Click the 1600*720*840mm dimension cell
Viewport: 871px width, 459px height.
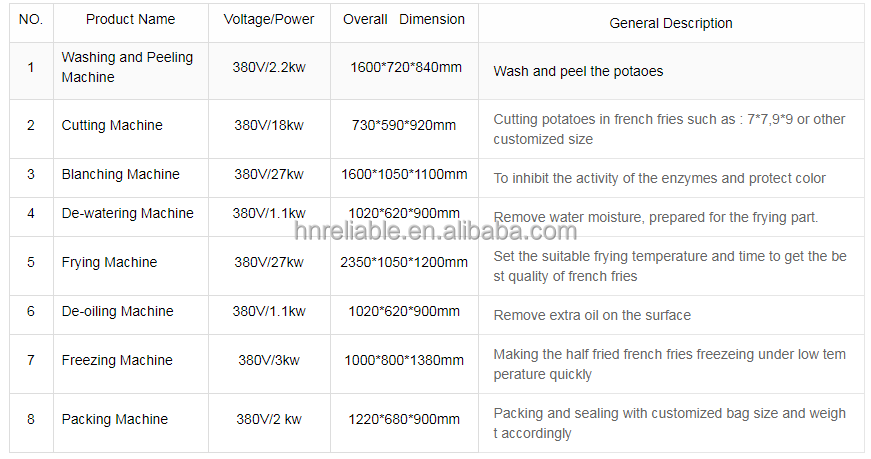tap(406, 67)
